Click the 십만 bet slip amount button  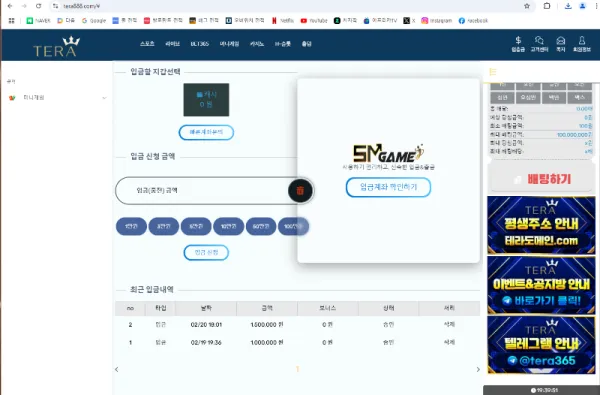502,98
